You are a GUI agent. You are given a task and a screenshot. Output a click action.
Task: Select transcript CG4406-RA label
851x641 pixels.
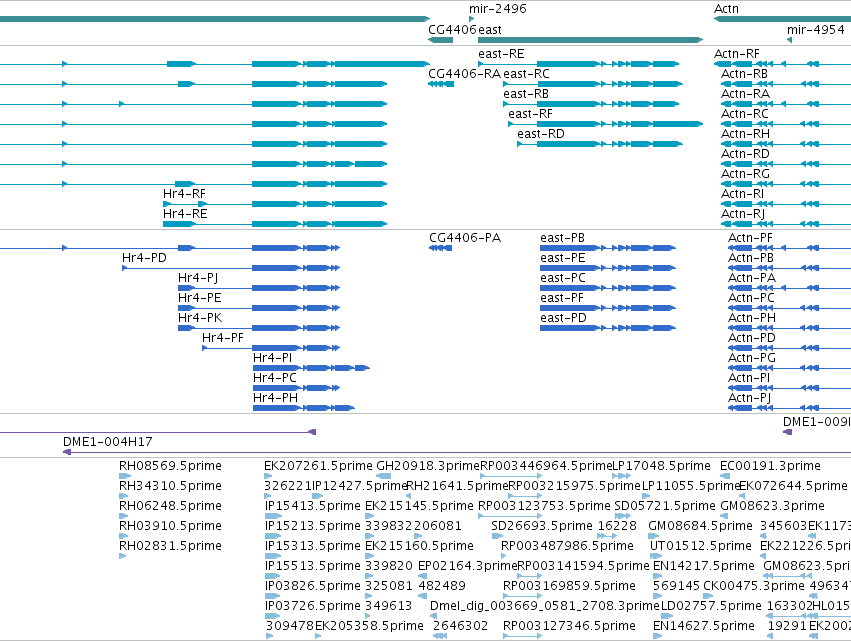[464, 74]
